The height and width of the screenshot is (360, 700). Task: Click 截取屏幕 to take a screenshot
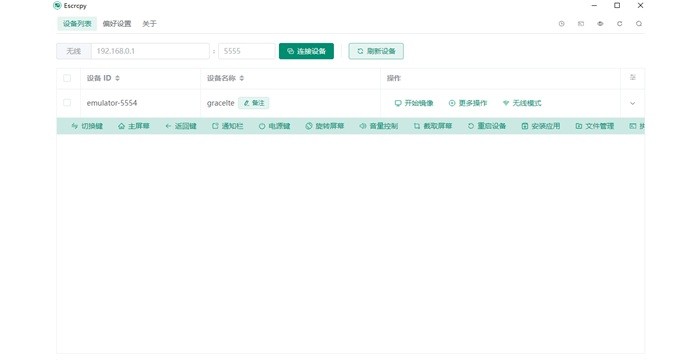tap(433, 126)
